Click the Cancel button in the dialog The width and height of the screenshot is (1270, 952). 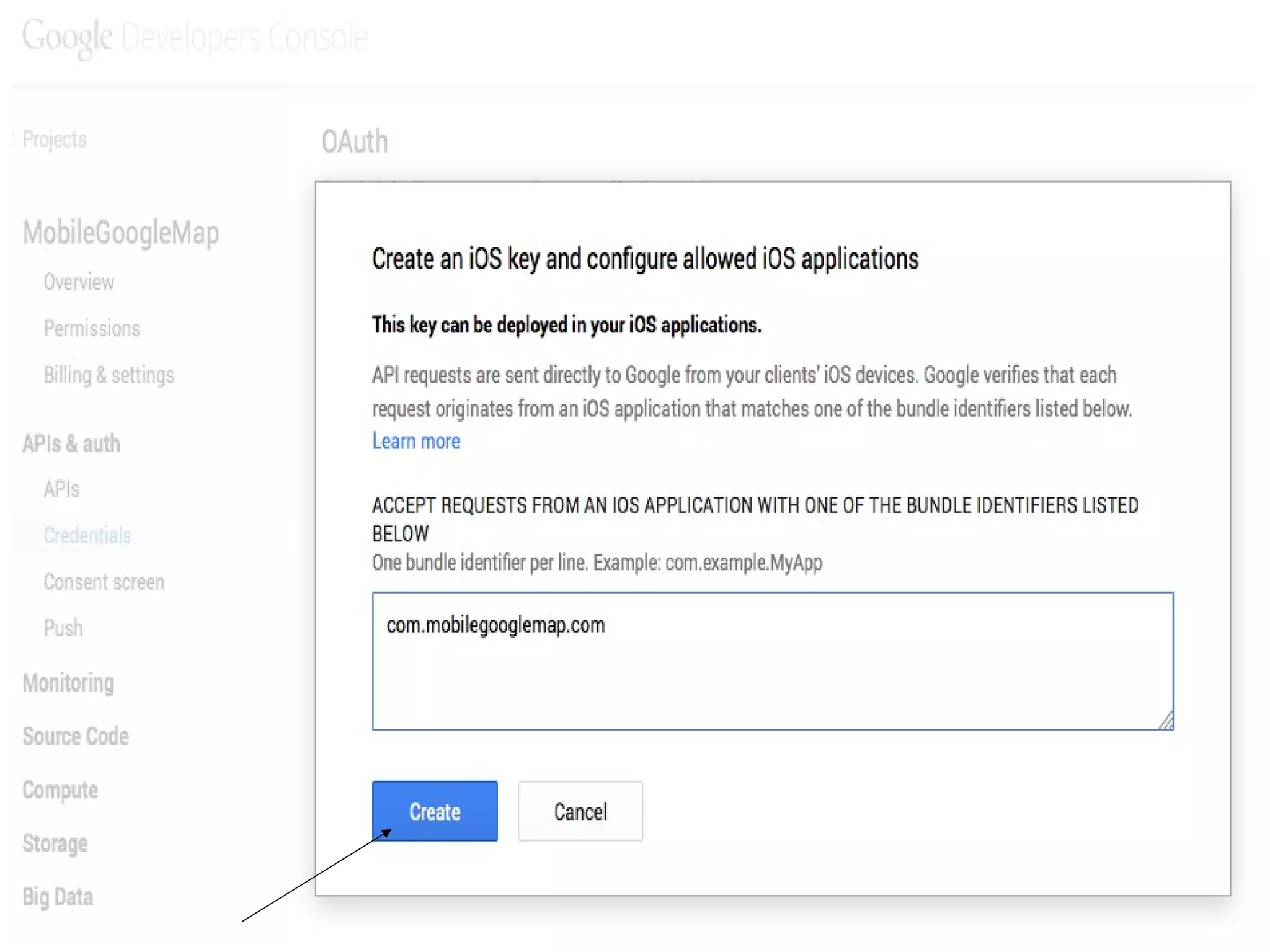pyautogui.click(x=580, y=811)
